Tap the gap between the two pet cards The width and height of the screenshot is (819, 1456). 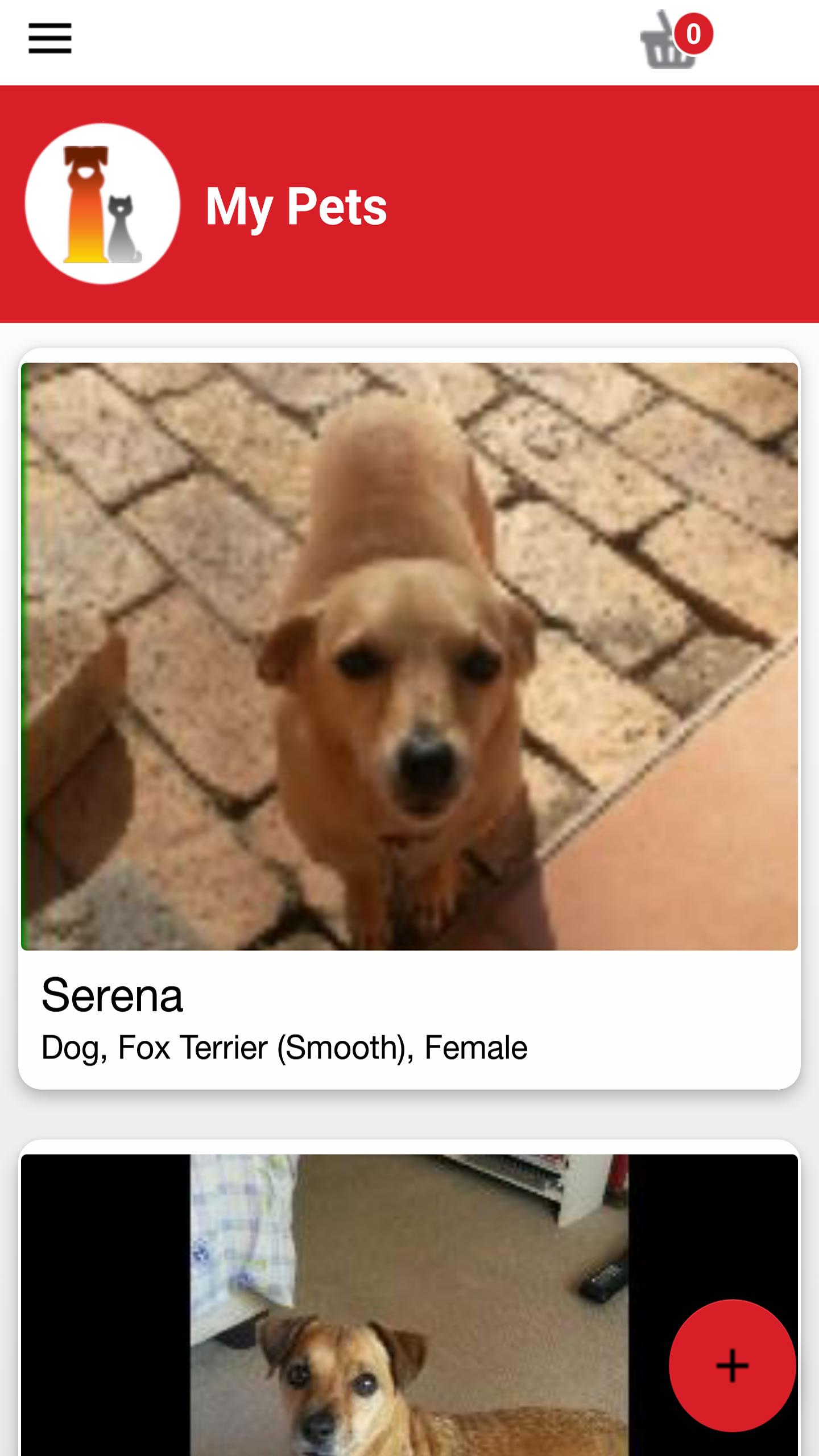point(409,1114)
